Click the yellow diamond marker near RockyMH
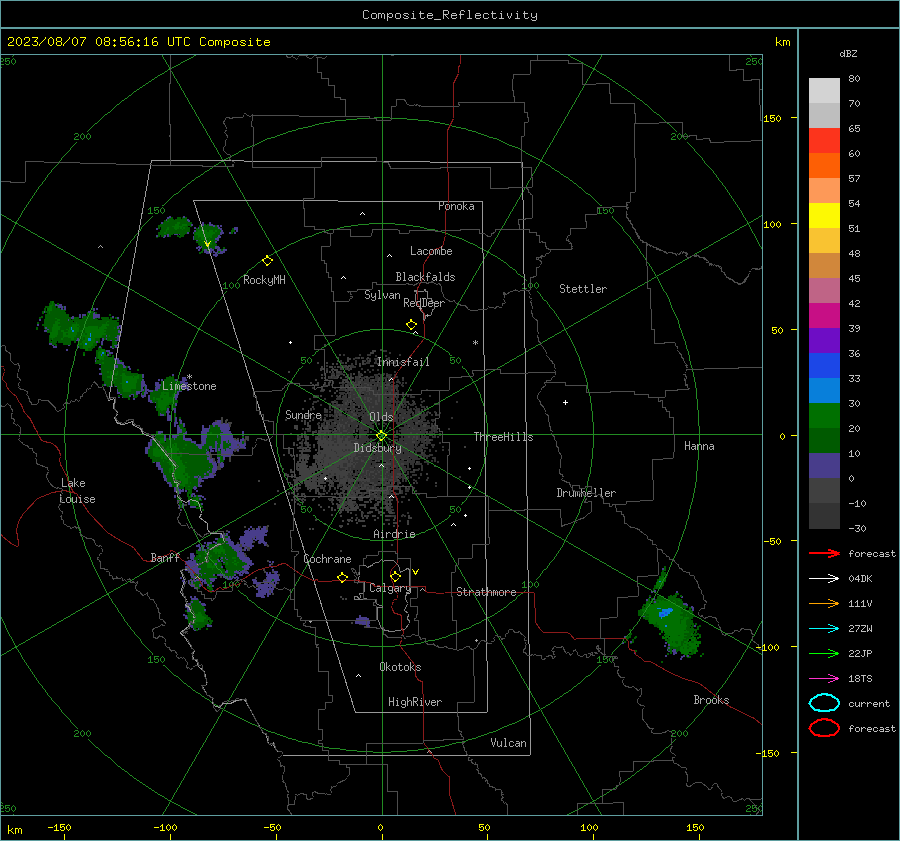This screenshot has width=900, height=841. pyautogui.click(x=267, y=261)
